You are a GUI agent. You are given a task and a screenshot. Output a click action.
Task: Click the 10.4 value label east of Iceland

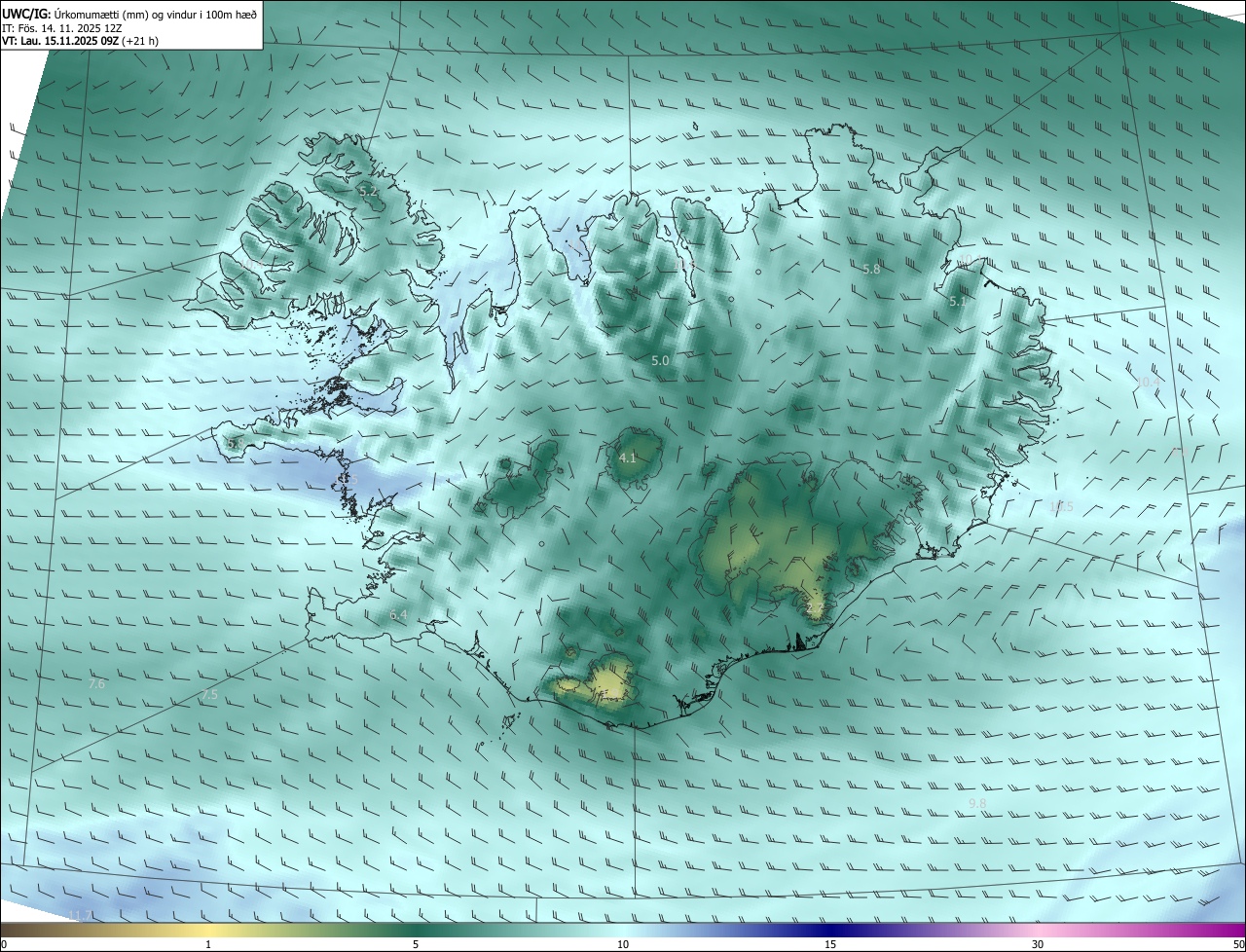click(1149, 383)
